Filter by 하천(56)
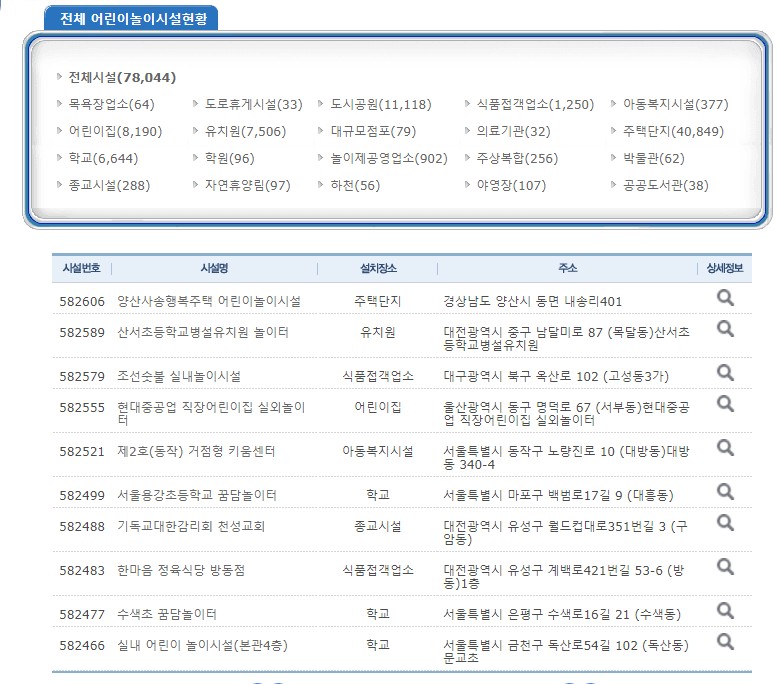 (355, 185)
